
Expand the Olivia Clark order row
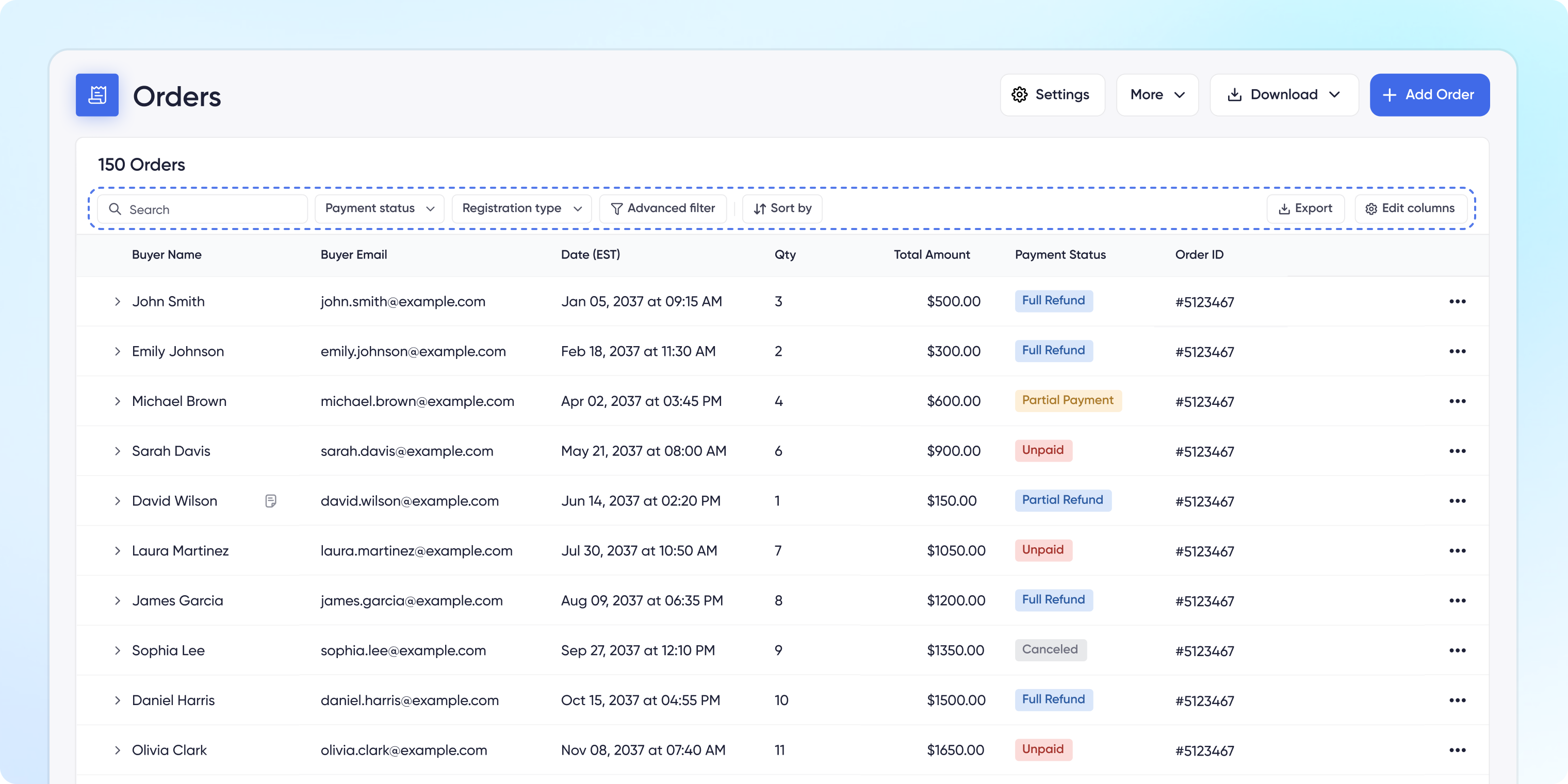[x=118, y=751]
